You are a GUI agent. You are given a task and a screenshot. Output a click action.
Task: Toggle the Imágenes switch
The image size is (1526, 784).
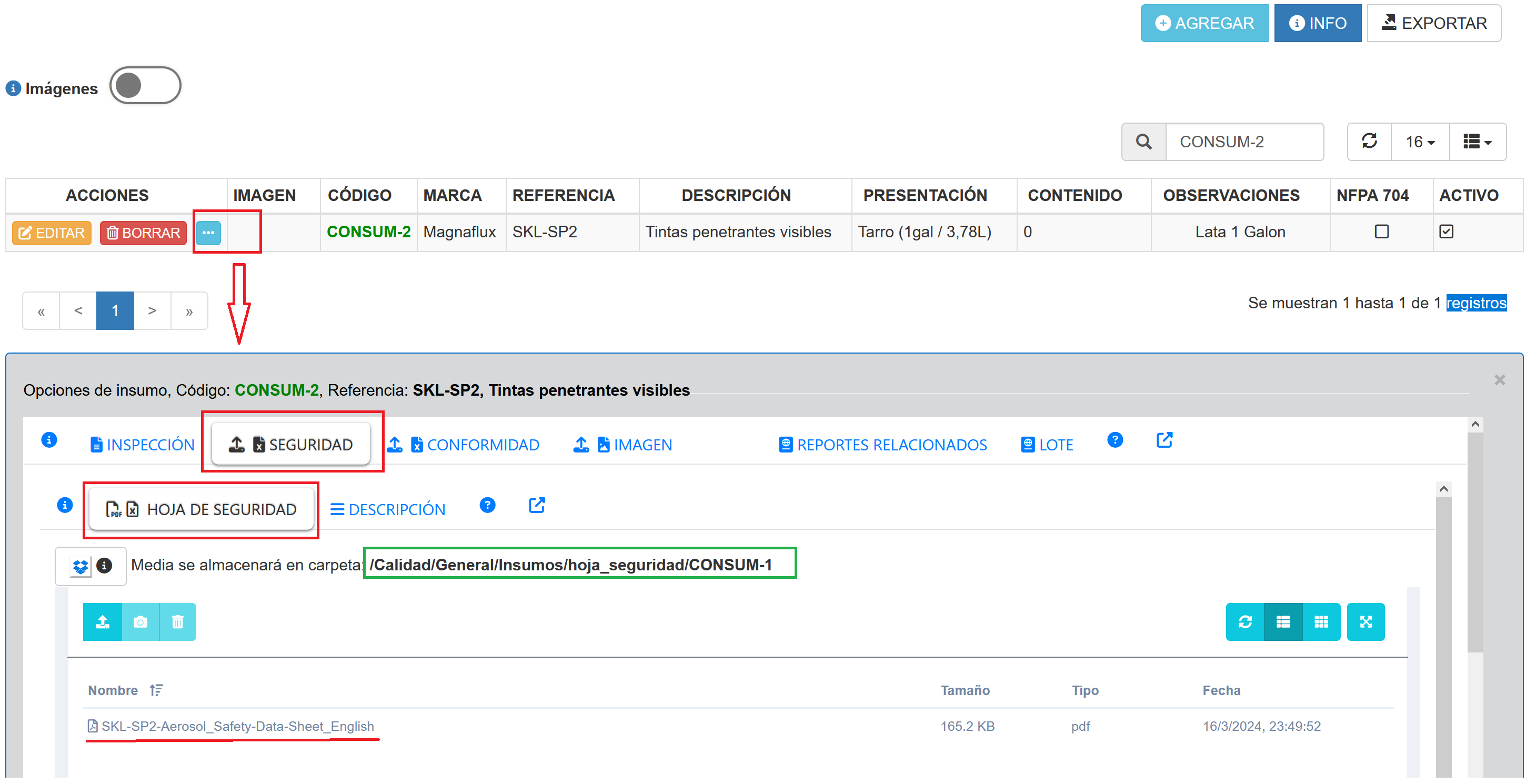coord(145,86)
